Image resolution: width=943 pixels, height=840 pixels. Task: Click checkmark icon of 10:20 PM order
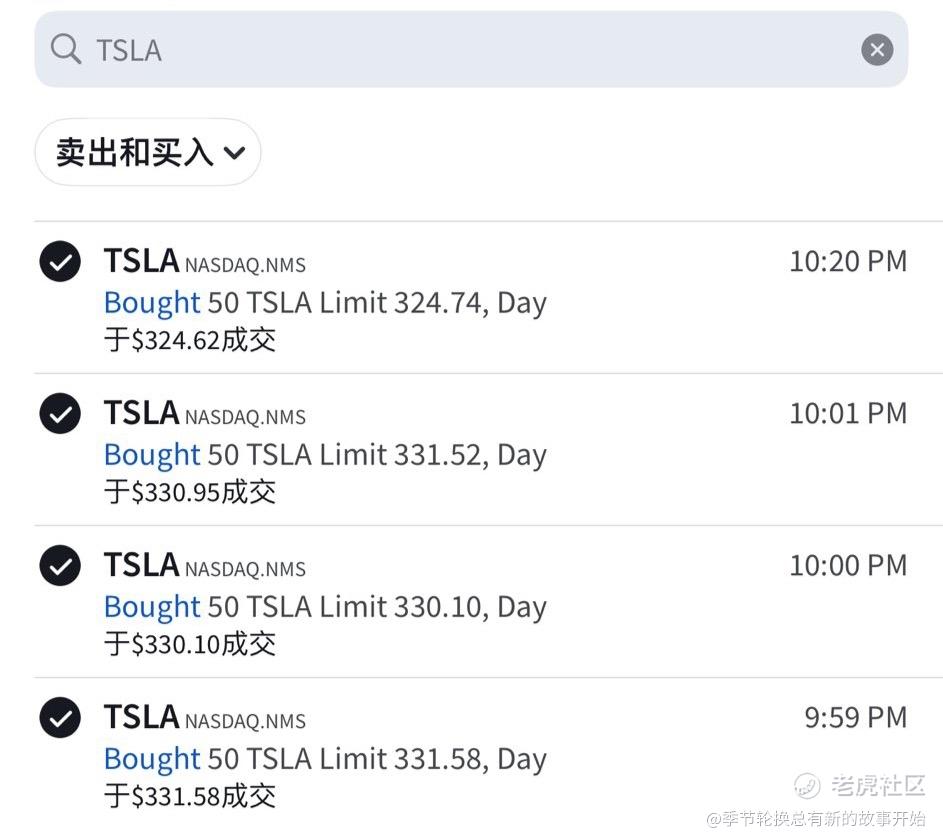coord(60,262)
